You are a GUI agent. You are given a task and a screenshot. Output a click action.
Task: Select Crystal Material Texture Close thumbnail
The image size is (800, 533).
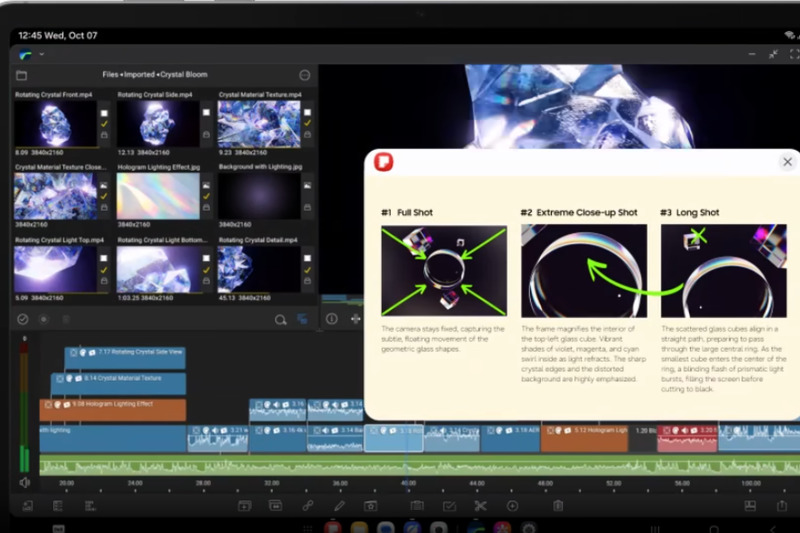[x=55, y=196]
